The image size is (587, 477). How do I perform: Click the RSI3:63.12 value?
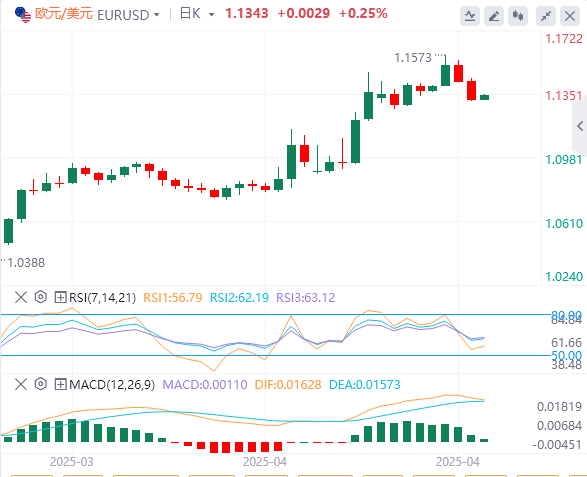(305, 298)
